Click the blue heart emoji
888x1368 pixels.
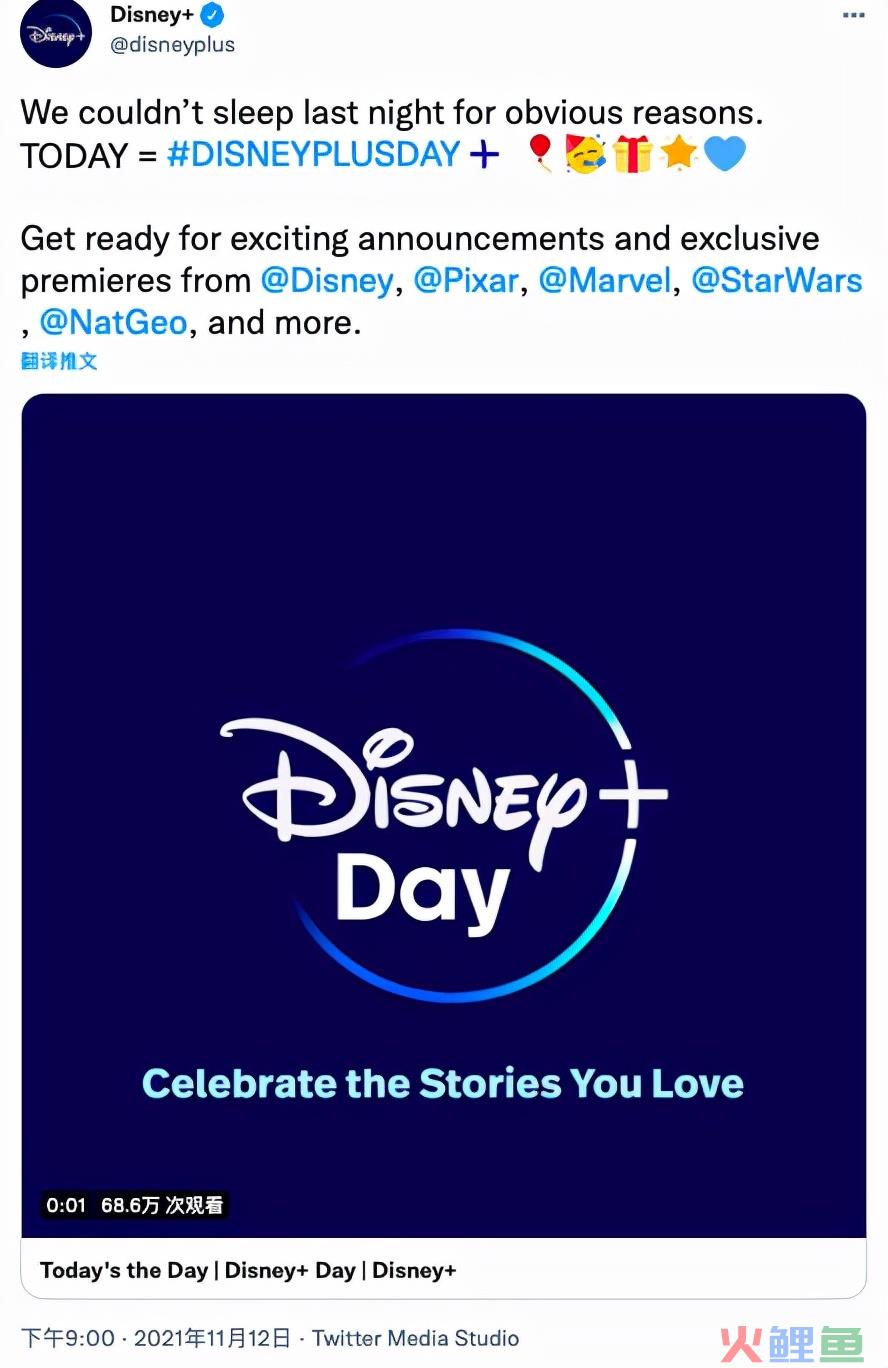[x=725, y=154]
